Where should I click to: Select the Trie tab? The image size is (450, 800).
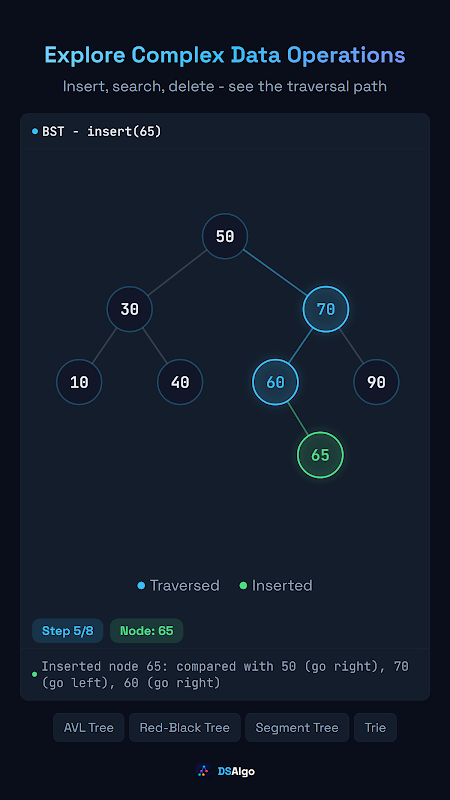(376, 728)
